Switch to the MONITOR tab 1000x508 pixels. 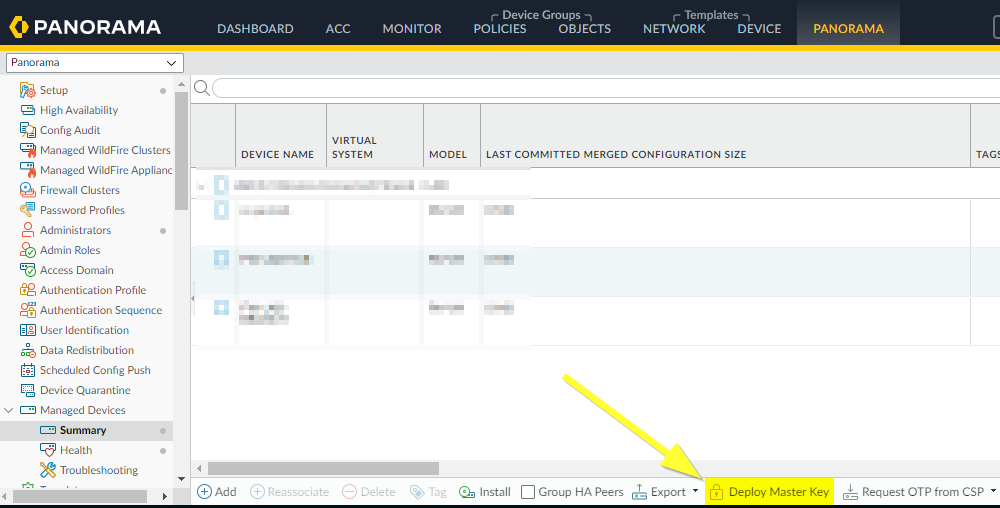412,29
